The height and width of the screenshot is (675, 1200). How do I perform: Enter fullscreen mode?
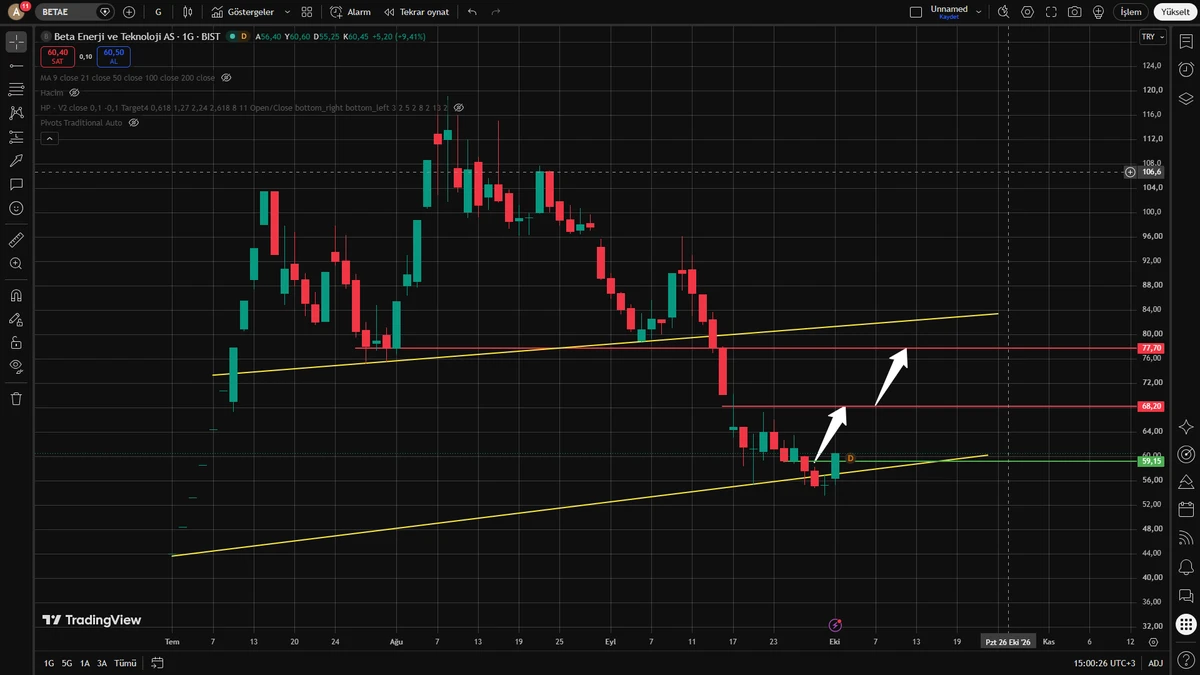point(1051,12)
